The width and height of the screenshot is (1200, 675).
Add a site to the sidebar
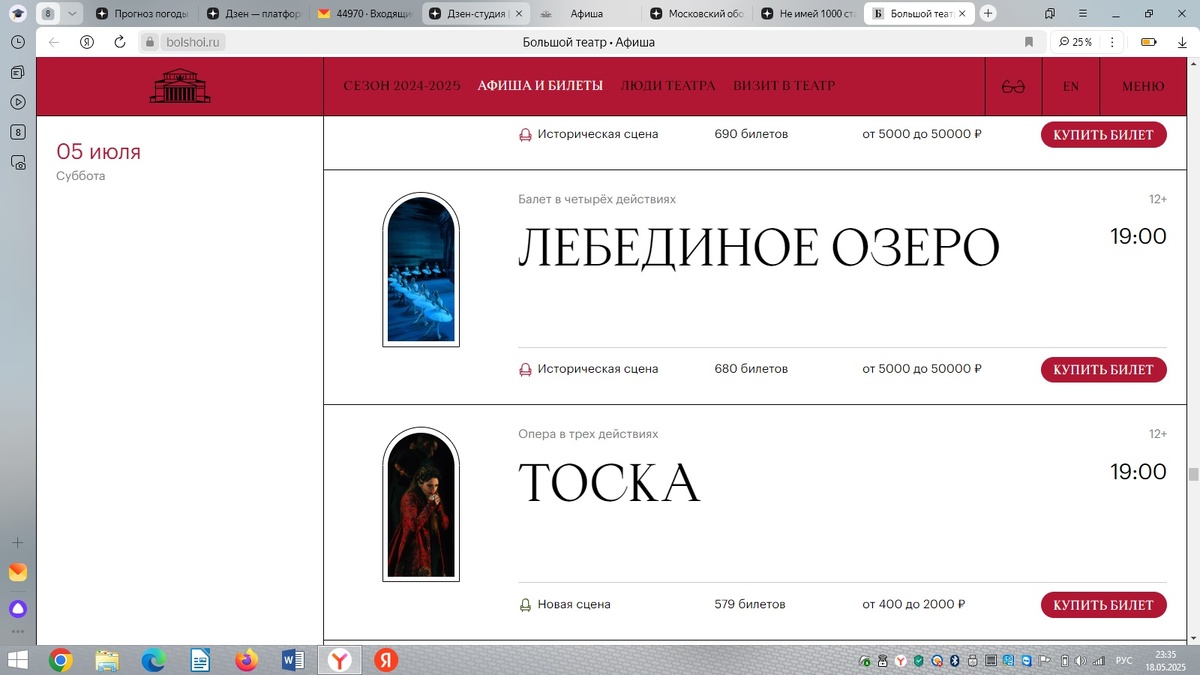(18, 542)
